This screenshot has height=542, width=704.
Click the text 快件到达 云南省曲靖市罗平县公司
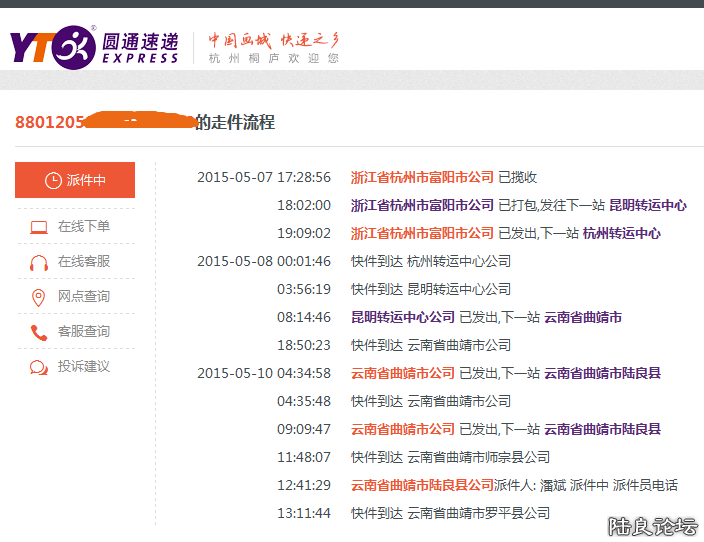[450, 513]
